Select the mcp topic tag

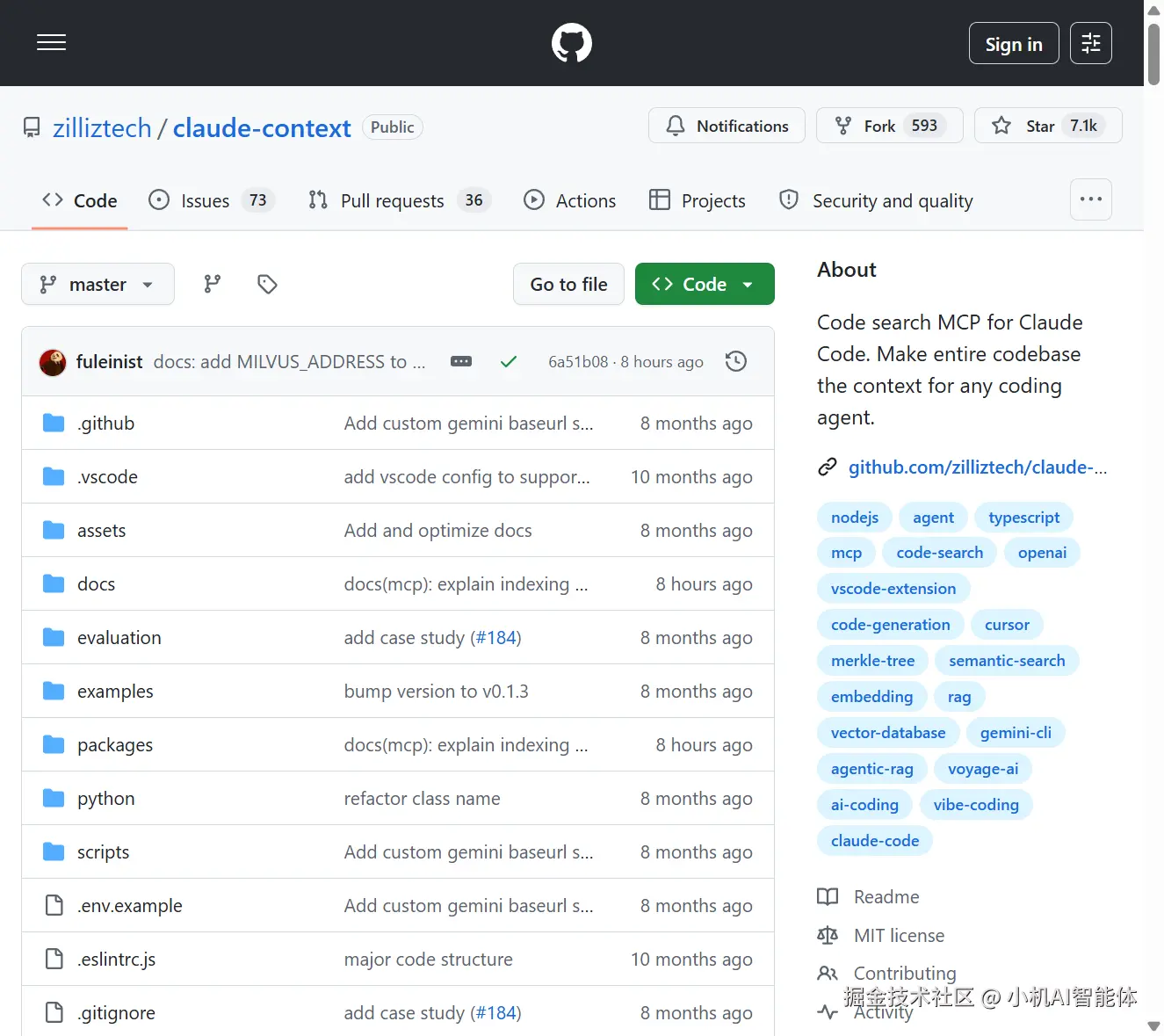pos(847,552)
